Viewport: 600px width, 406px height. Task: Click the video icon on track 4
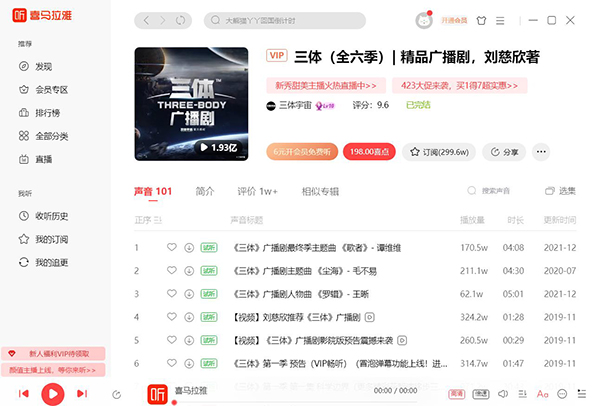(369, 317)
